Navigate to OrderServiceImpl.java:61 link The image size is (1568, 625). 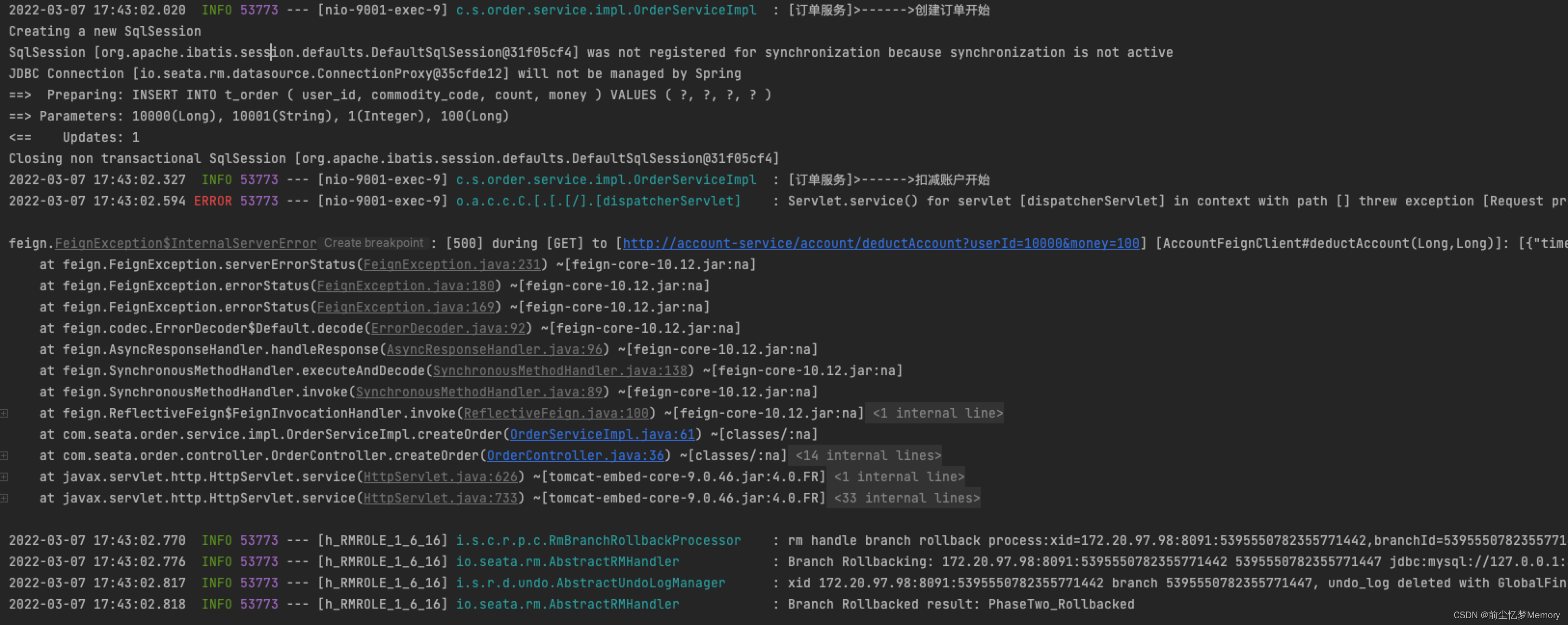tap(602, 435)
